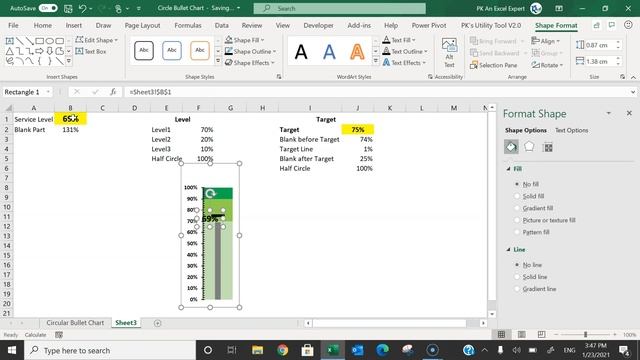Click the zoom slider handle
The image size is (640, 360).
click(x=585, y=334)
